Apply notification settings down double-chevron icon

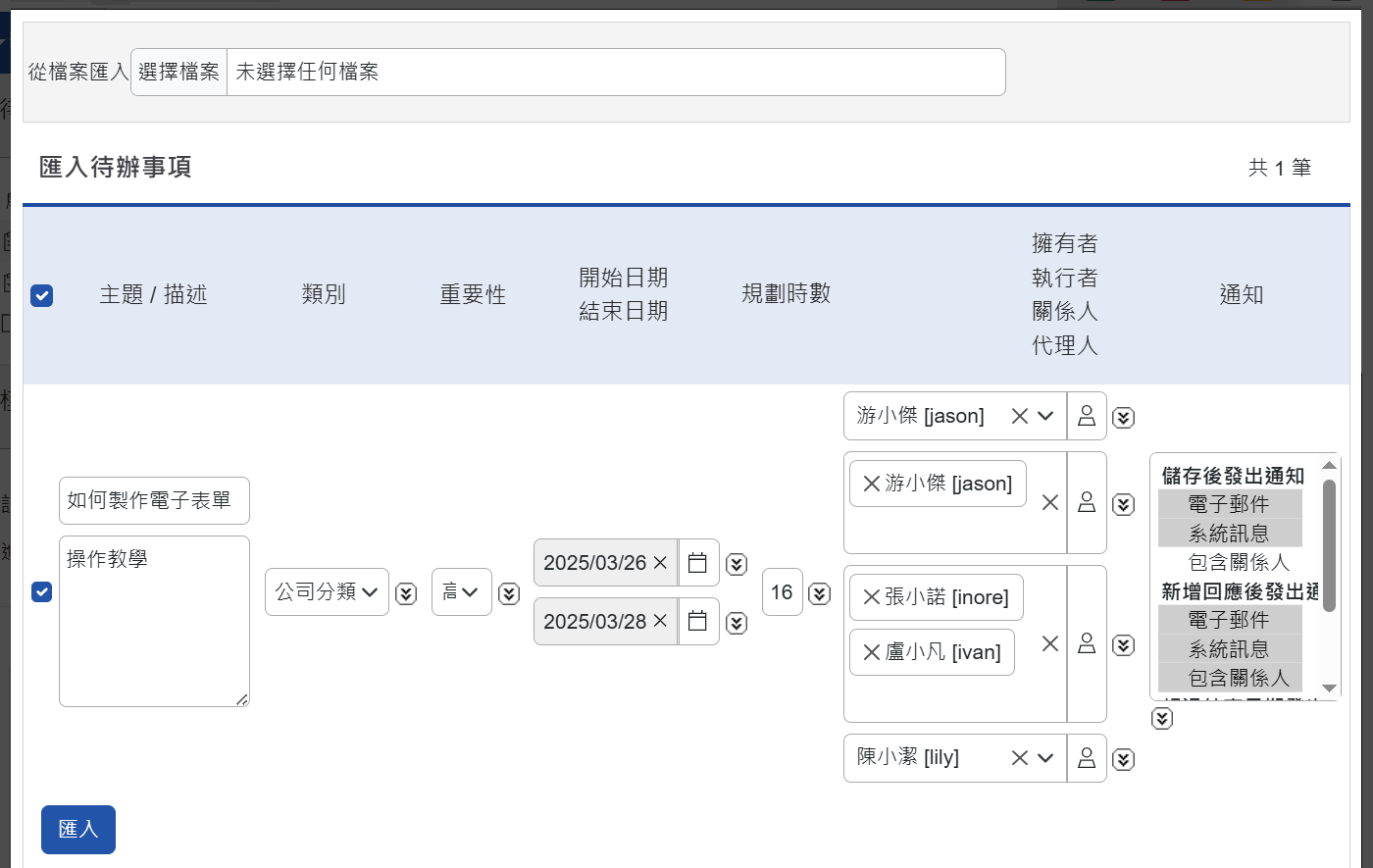1162,719
